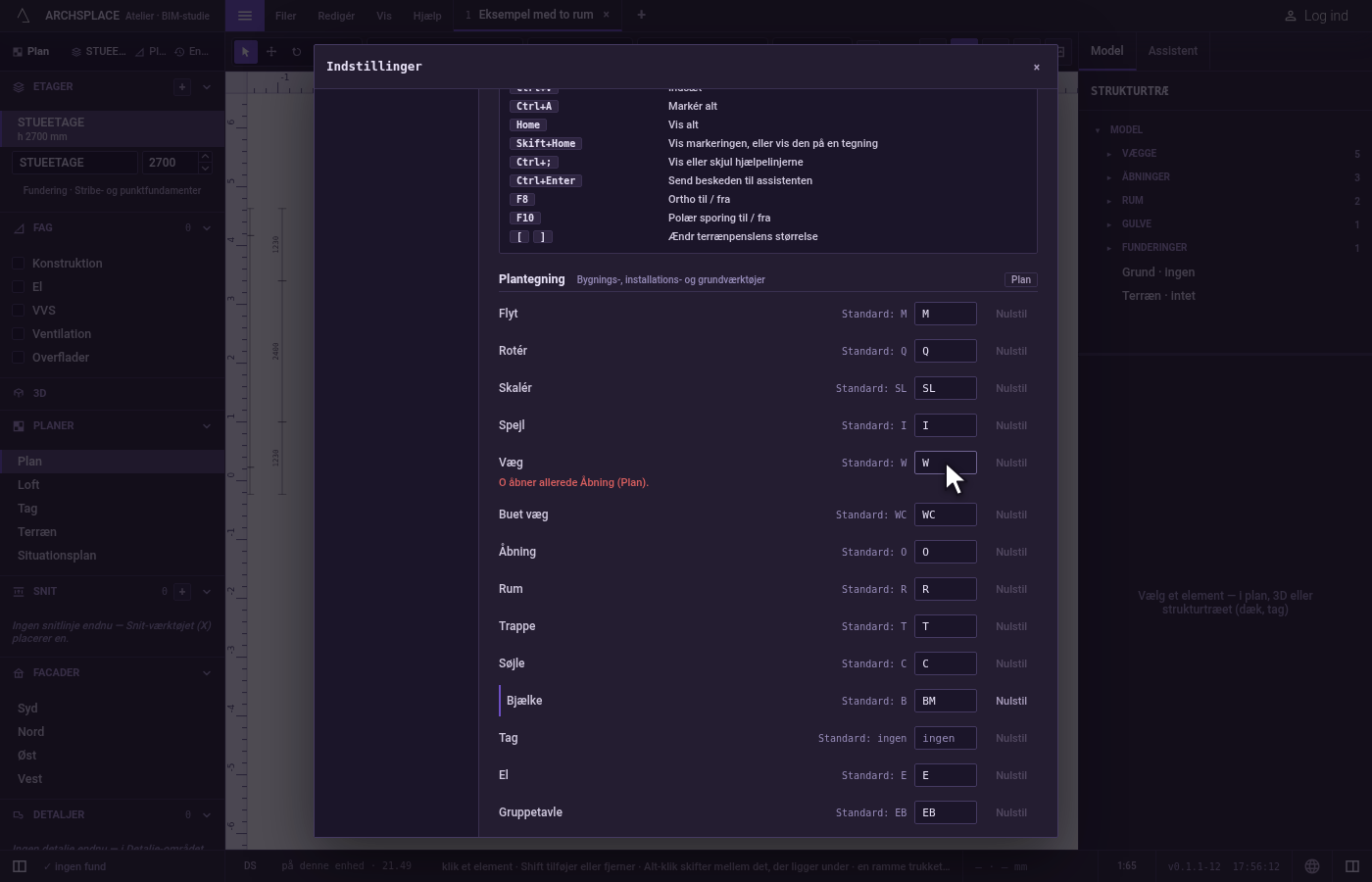Click the ARCHSPLACE triangle logo
Viewport: 1372px width, 882px height.
pos(23,15)
